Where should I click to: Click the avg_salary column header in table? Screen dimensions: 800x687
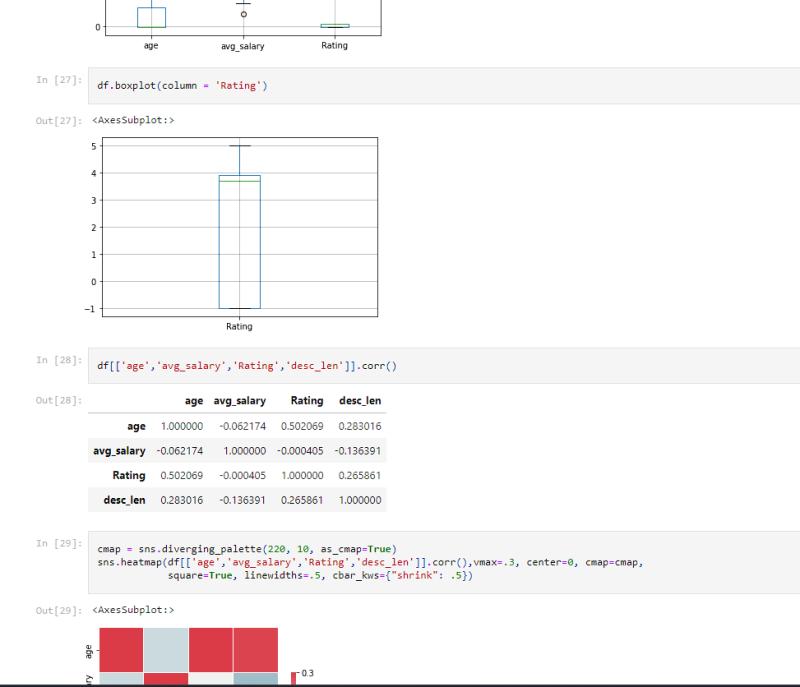pyautogui.click(x=237, y=401)
